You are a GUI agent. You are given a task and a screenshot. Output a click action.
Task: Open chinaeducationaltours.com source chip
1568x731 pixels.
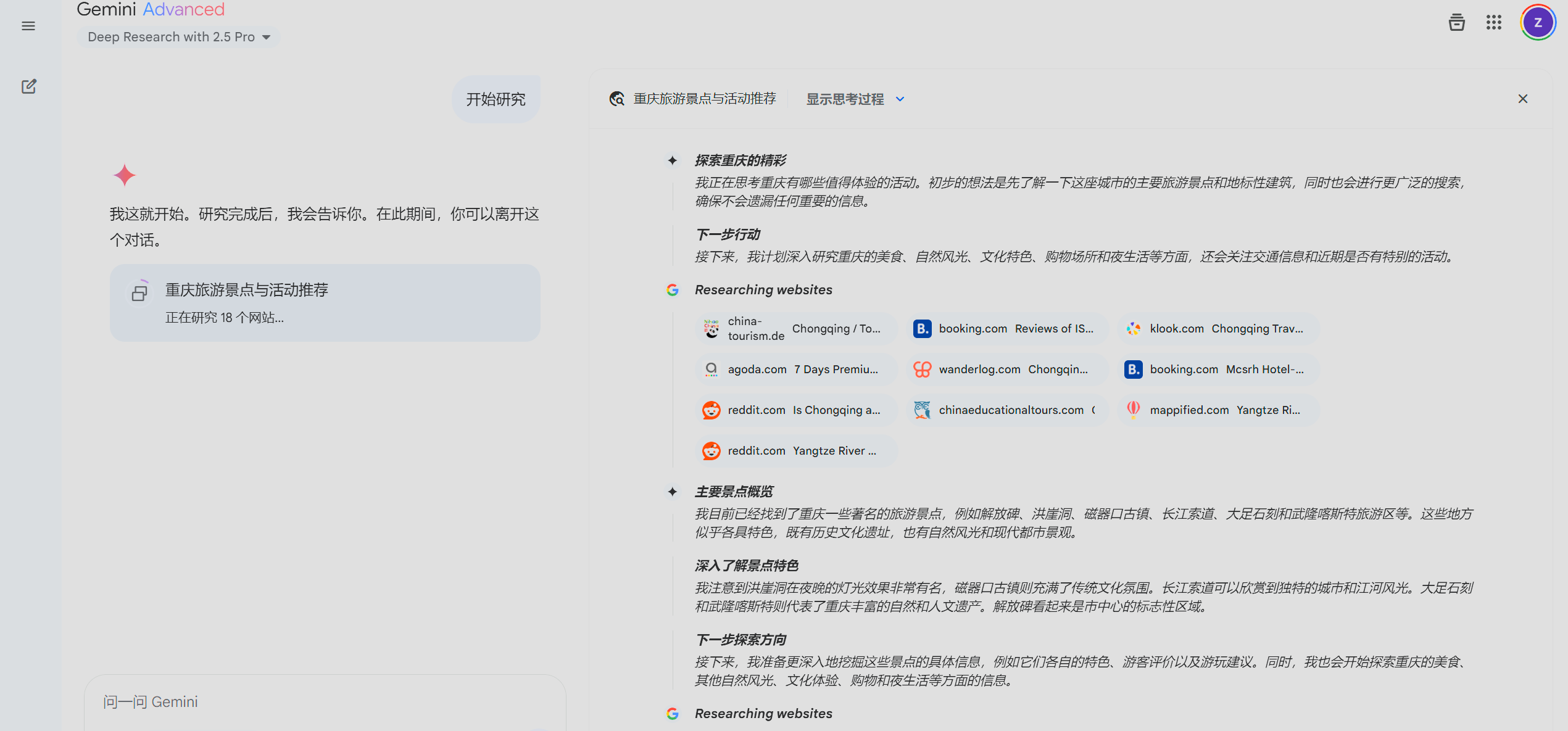[x=1007, y=410]
